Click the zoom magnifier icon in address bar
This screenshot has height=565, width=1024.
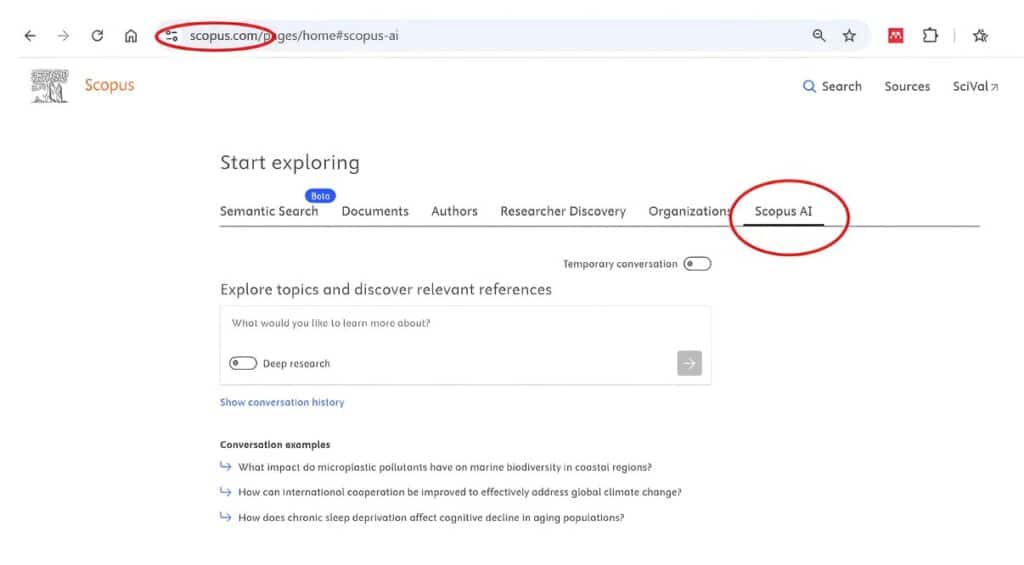(x=818, y=35)
